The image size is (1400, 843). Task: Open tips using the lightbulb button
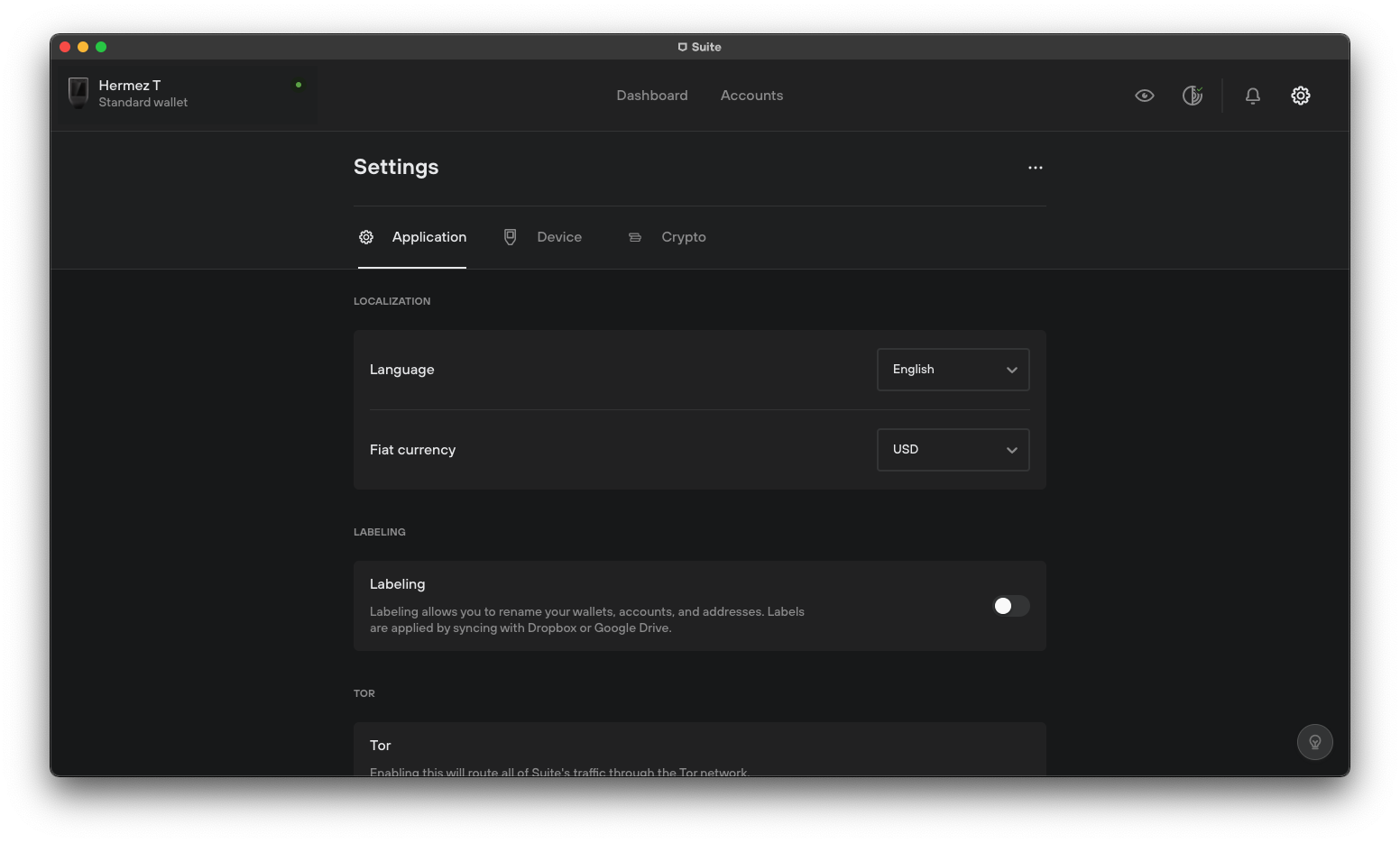1314,741
